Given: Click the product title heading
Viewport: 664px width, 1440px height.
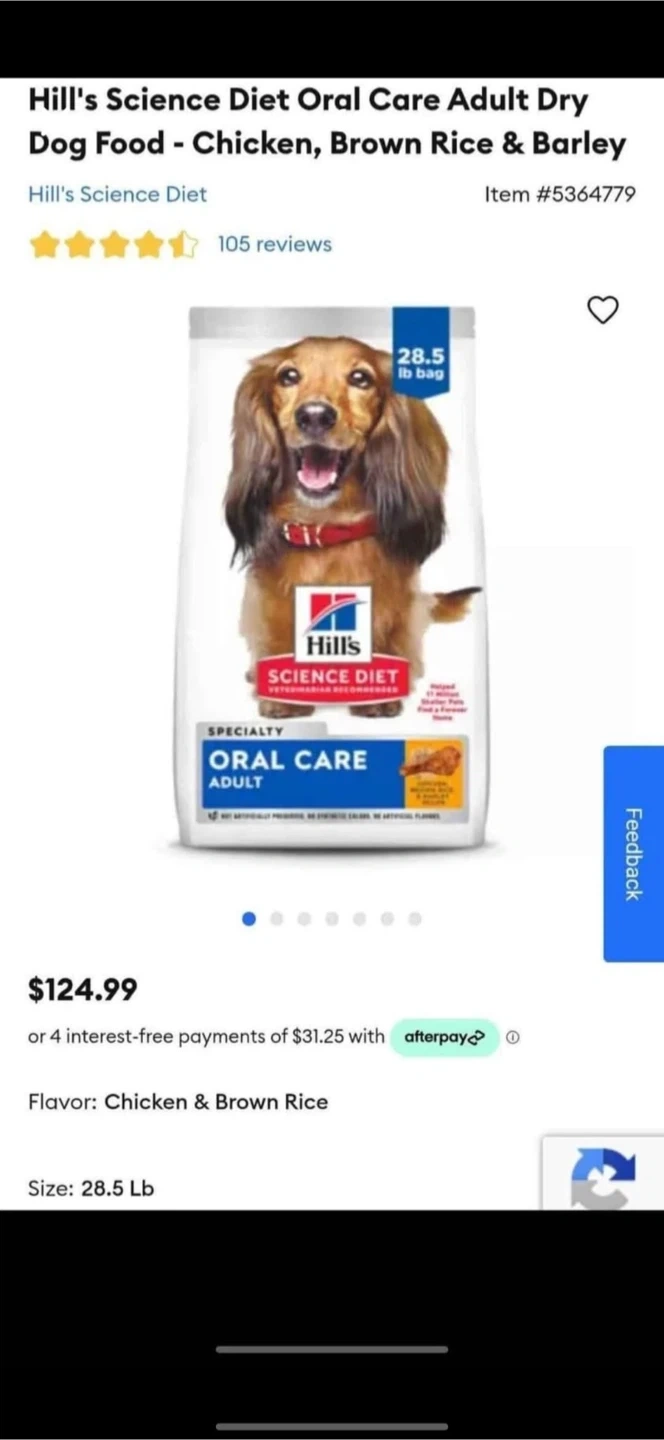Looking at the screenshot, I should coord(327,122).
